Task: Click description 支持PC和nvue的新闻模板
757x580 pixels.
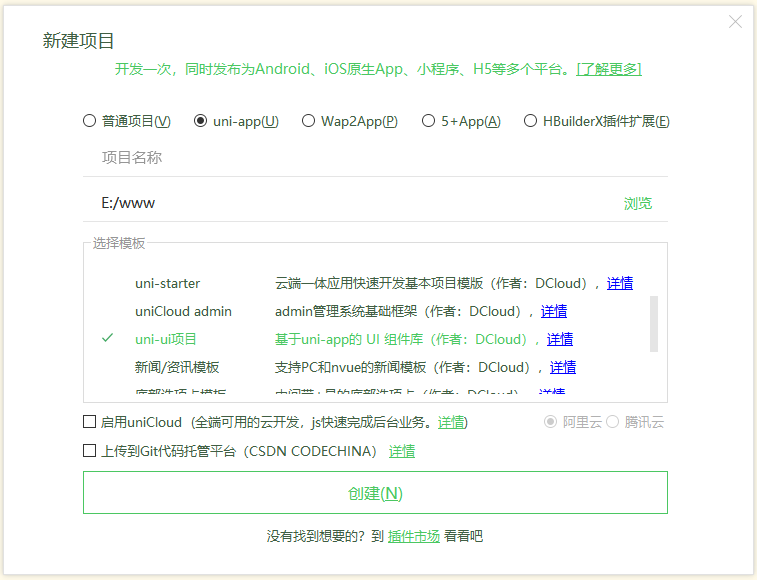Action: point(350,367)
